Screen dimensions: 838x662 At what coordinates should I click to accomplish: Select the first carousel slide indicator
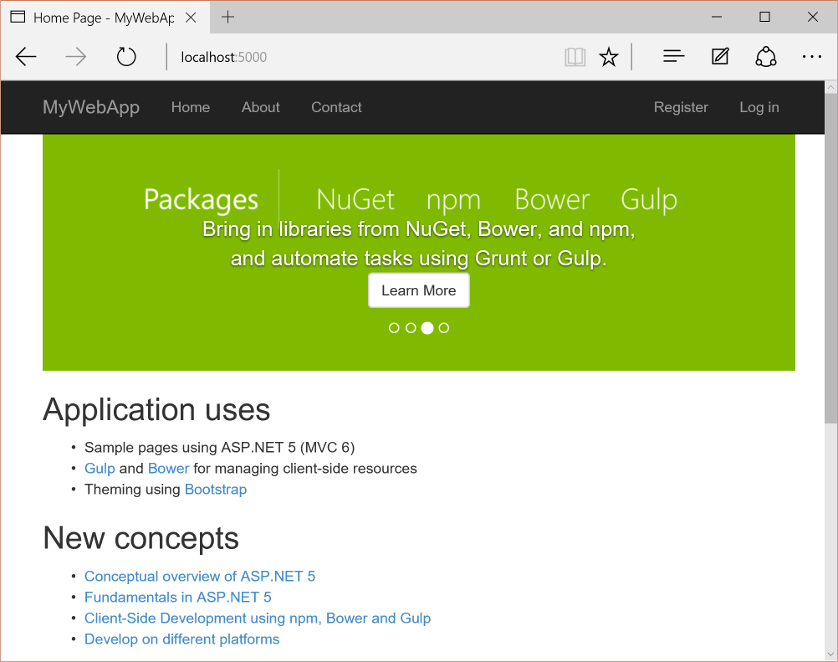pyautogui.click(x=394, y=328)
